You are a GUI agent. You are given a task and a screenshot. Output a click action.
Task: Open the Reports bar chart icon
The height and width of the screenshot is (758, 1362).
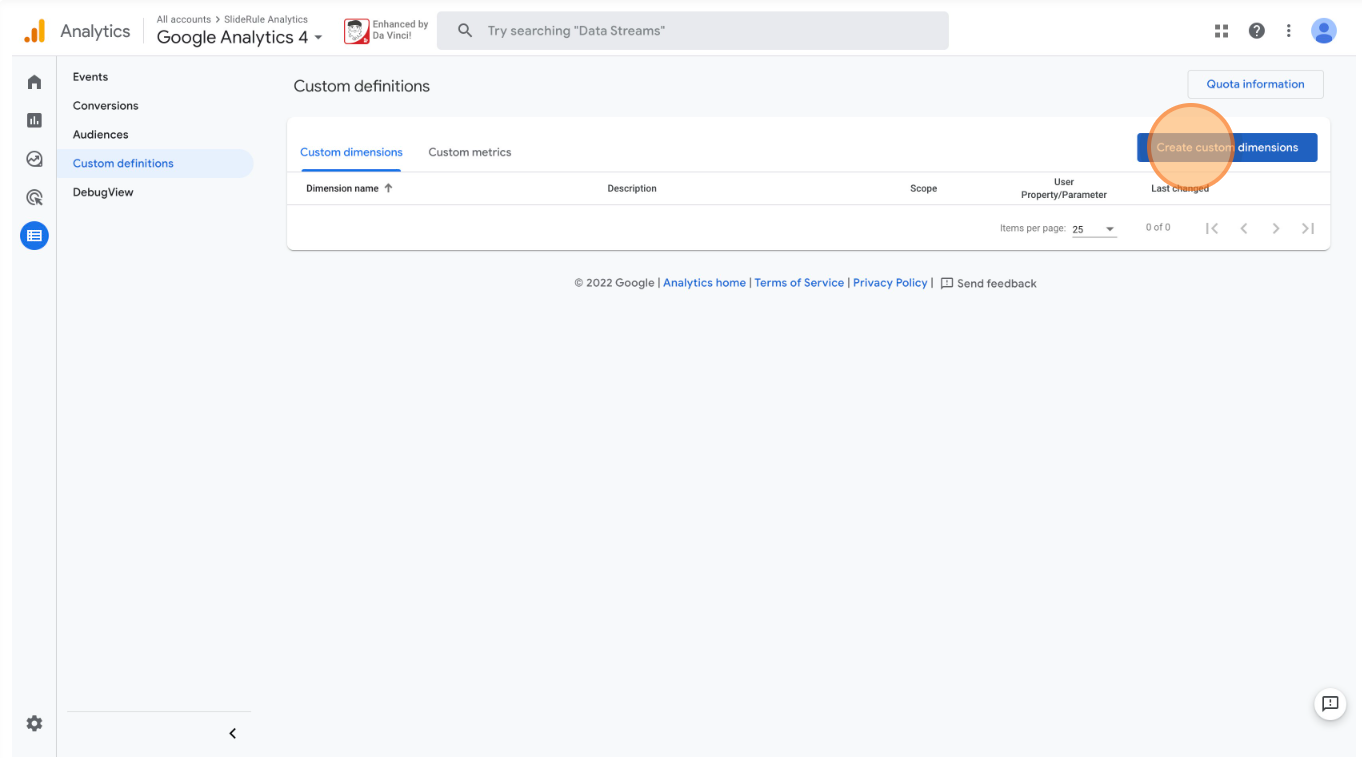pos(34,120)
